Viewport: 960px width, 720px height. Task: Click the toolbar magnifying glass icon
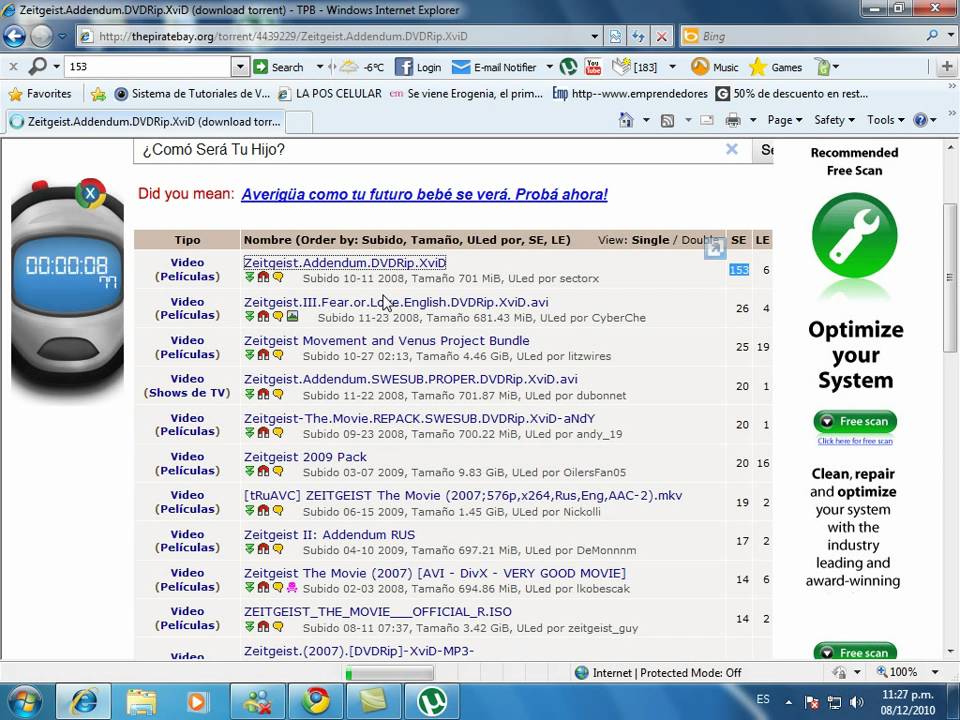click(x=37, y=66)
